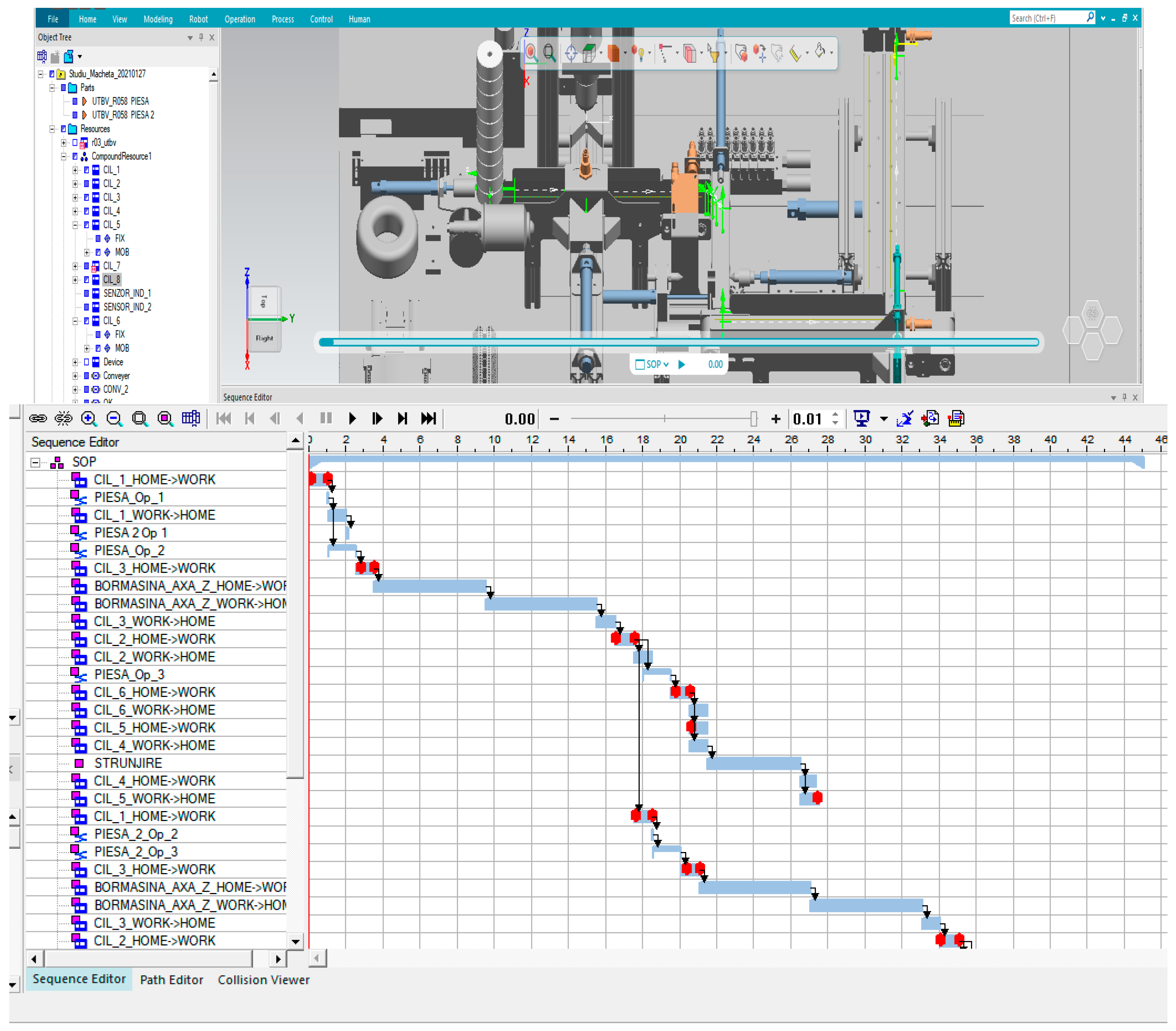This screenshot has width=1176, height=1031.
Task: Expand the CIL_7 tree node
Action: [75, 266]
